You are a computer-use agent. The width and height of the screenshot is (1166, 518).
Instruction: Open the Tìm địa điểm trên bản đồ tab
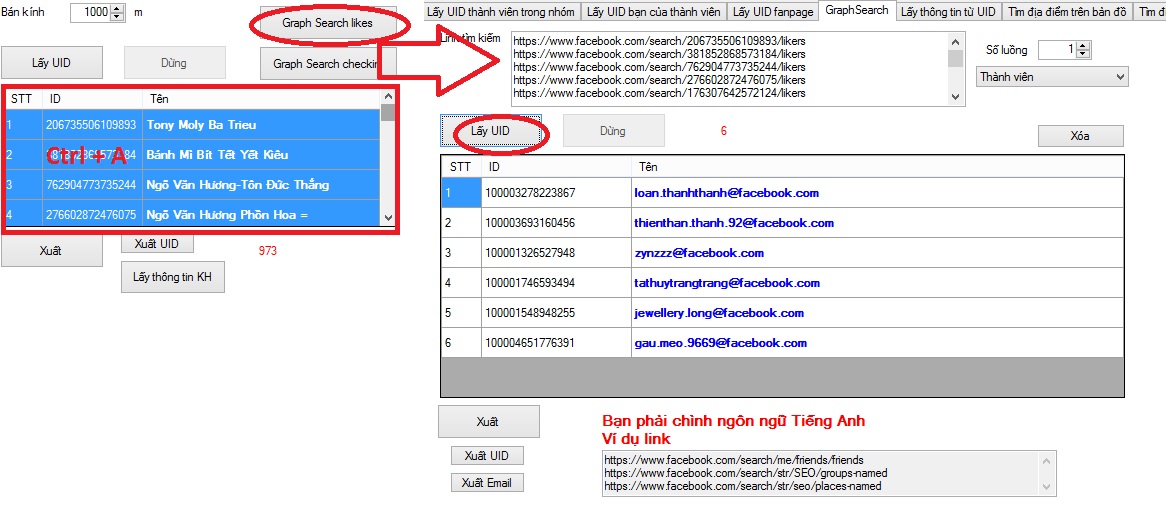[x=1067, y=12]
